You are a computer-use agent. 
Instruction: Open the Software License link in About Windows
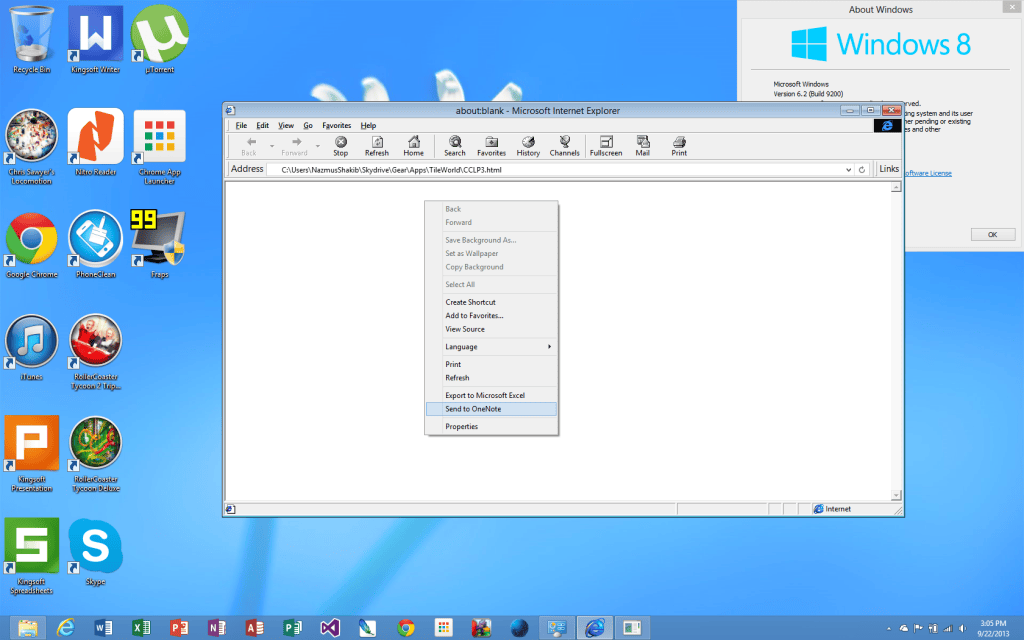928,173
